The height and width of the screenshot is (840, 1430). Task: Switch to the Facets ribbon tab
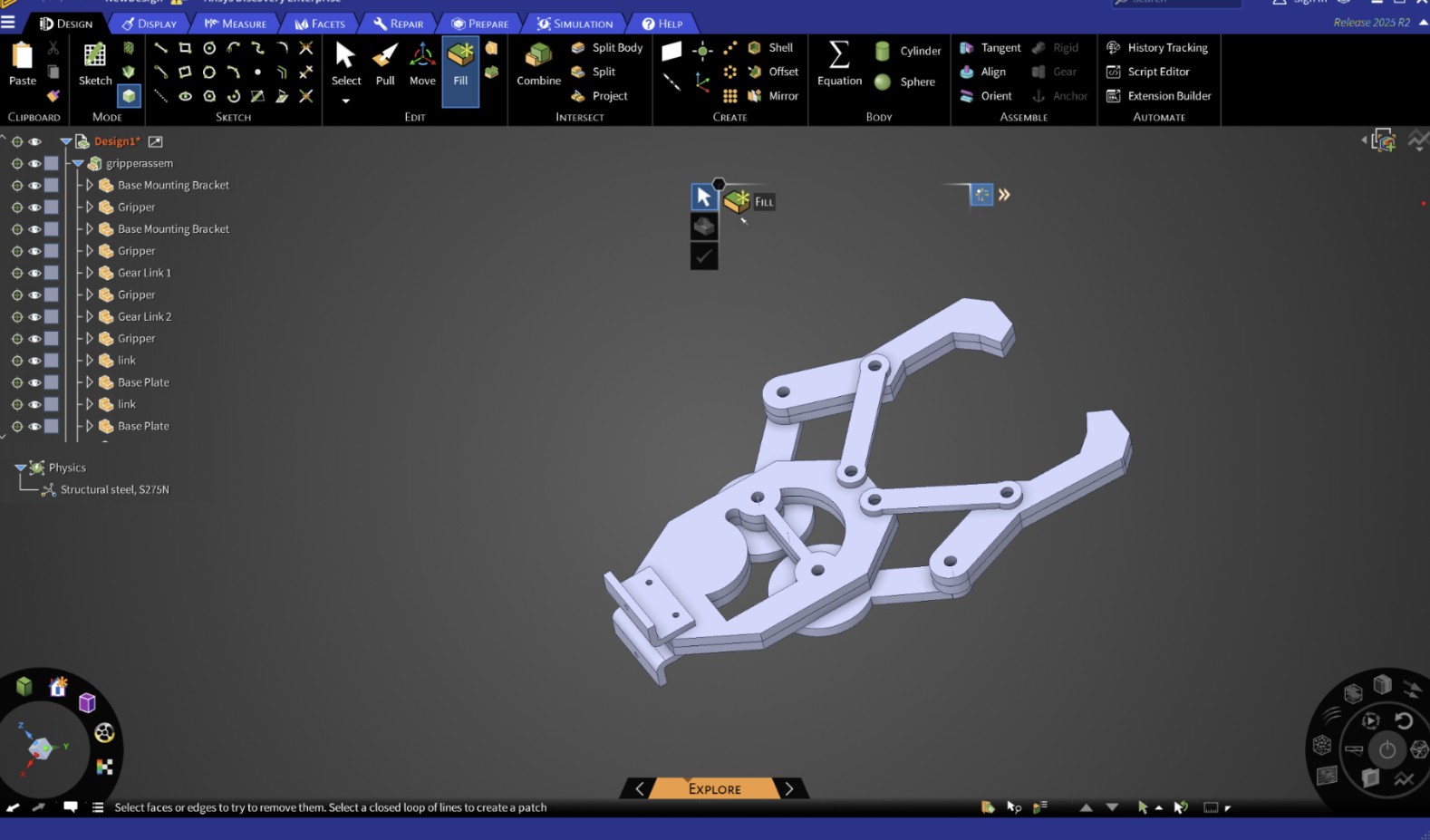320,24
